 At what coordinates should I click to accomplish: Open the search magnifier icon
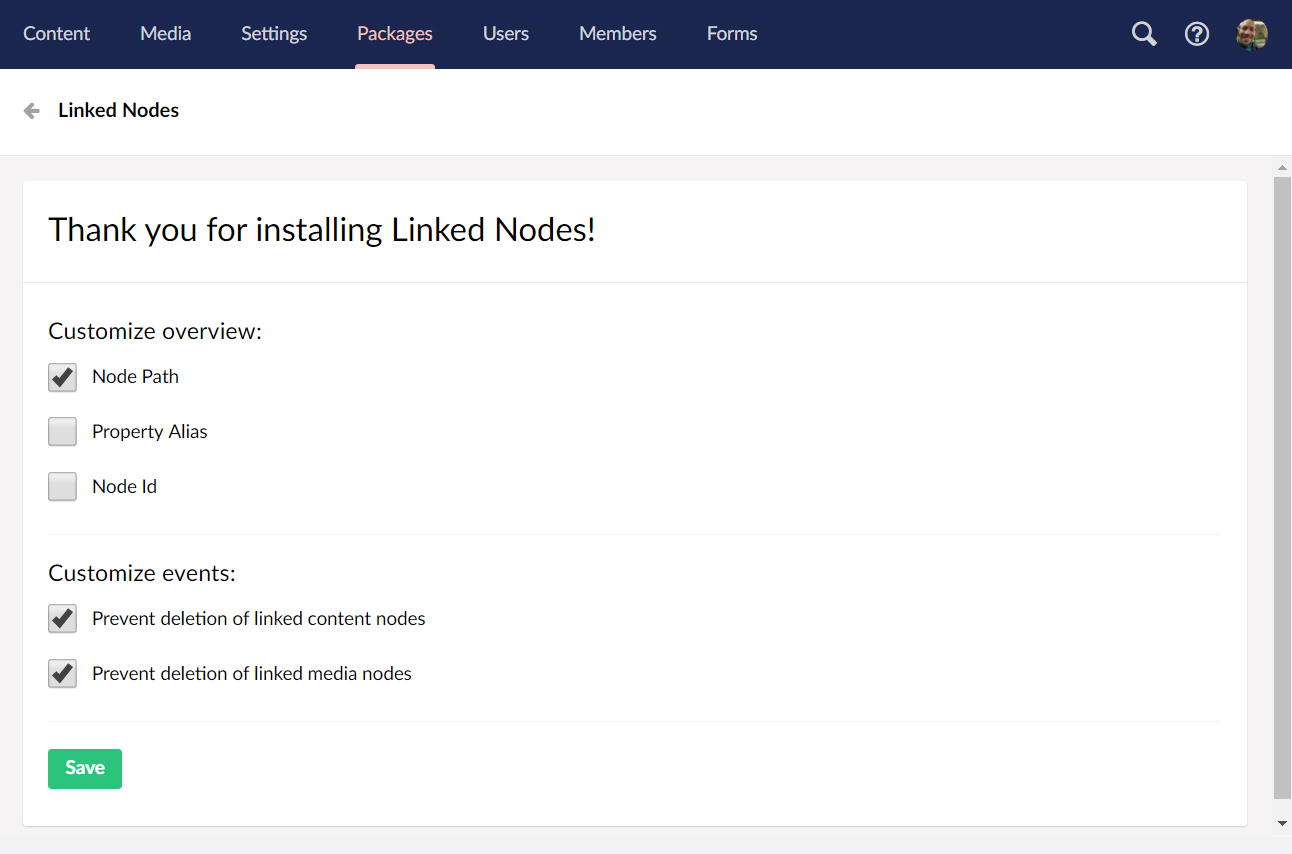click(1144, 34)
